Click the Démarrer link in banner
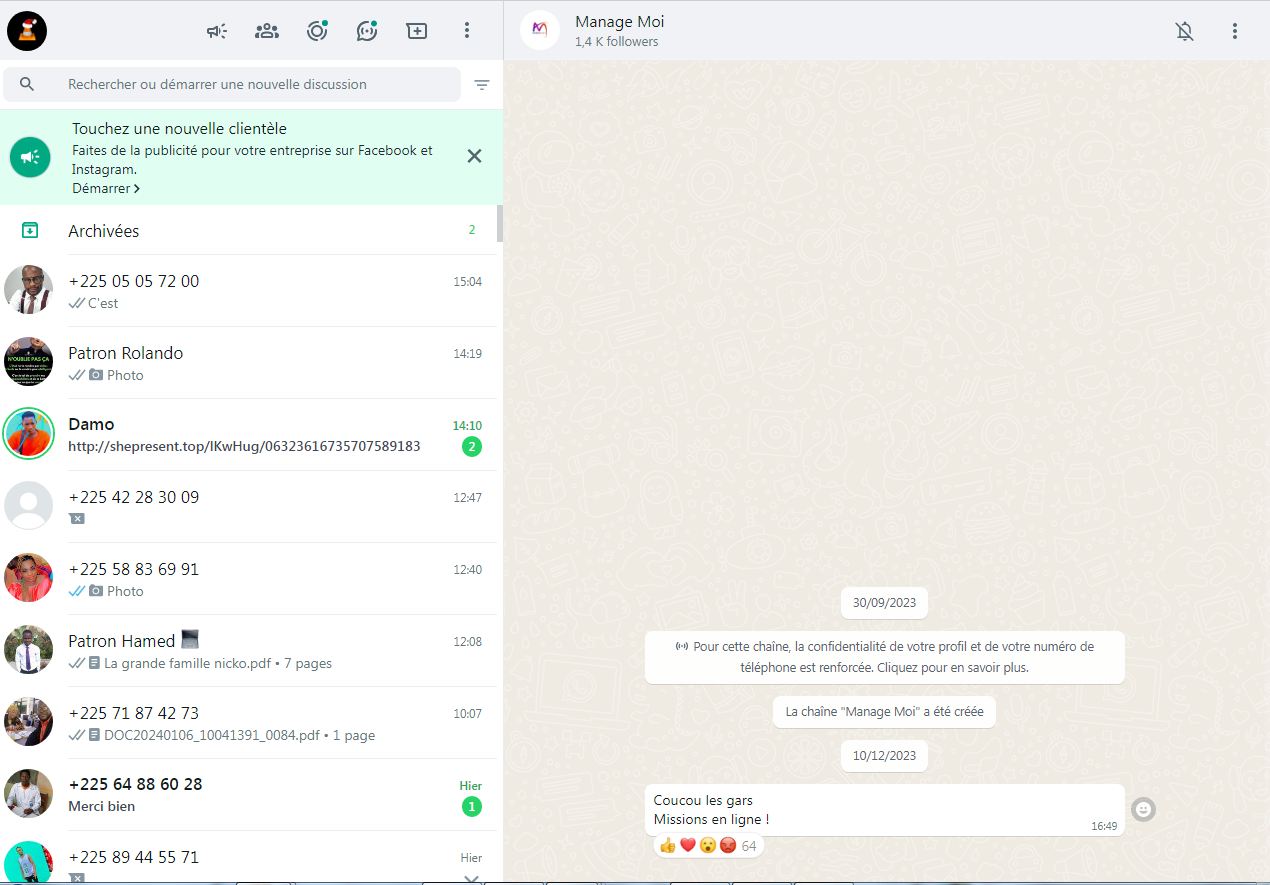 105,188
